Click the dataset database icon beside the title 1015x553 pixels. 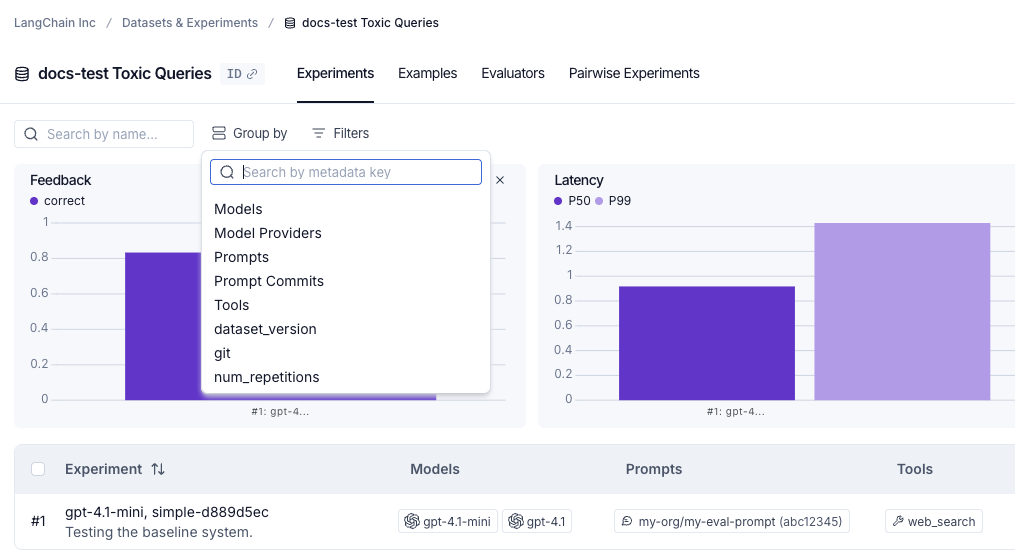(22, 74)
